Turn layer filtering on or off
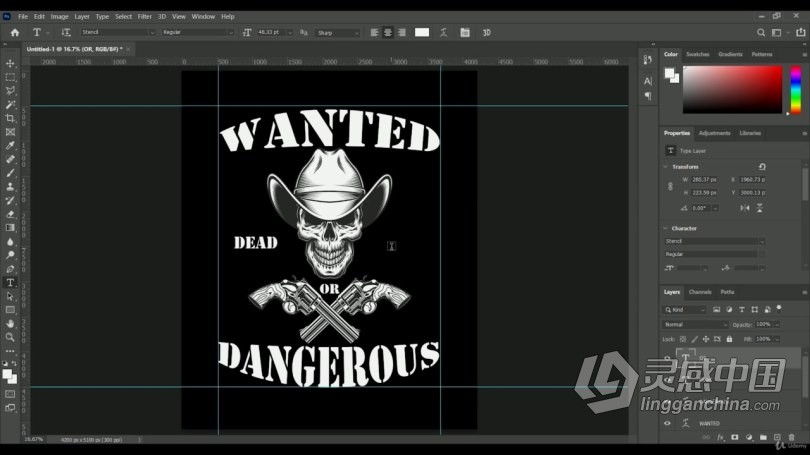810x455 pixels. [779, 309]
